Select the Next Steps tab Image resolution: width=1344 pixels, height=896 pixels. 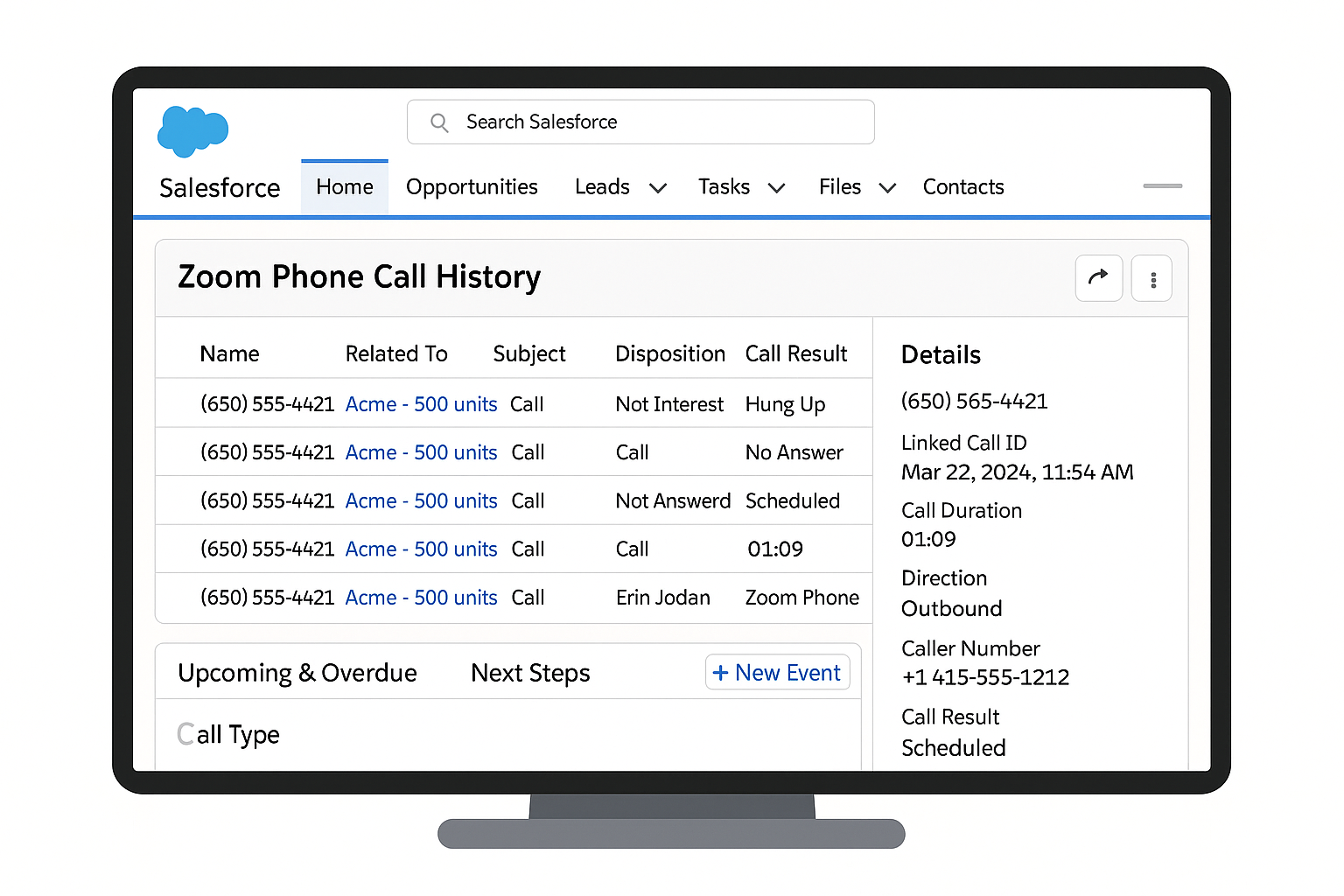point(530,673)
